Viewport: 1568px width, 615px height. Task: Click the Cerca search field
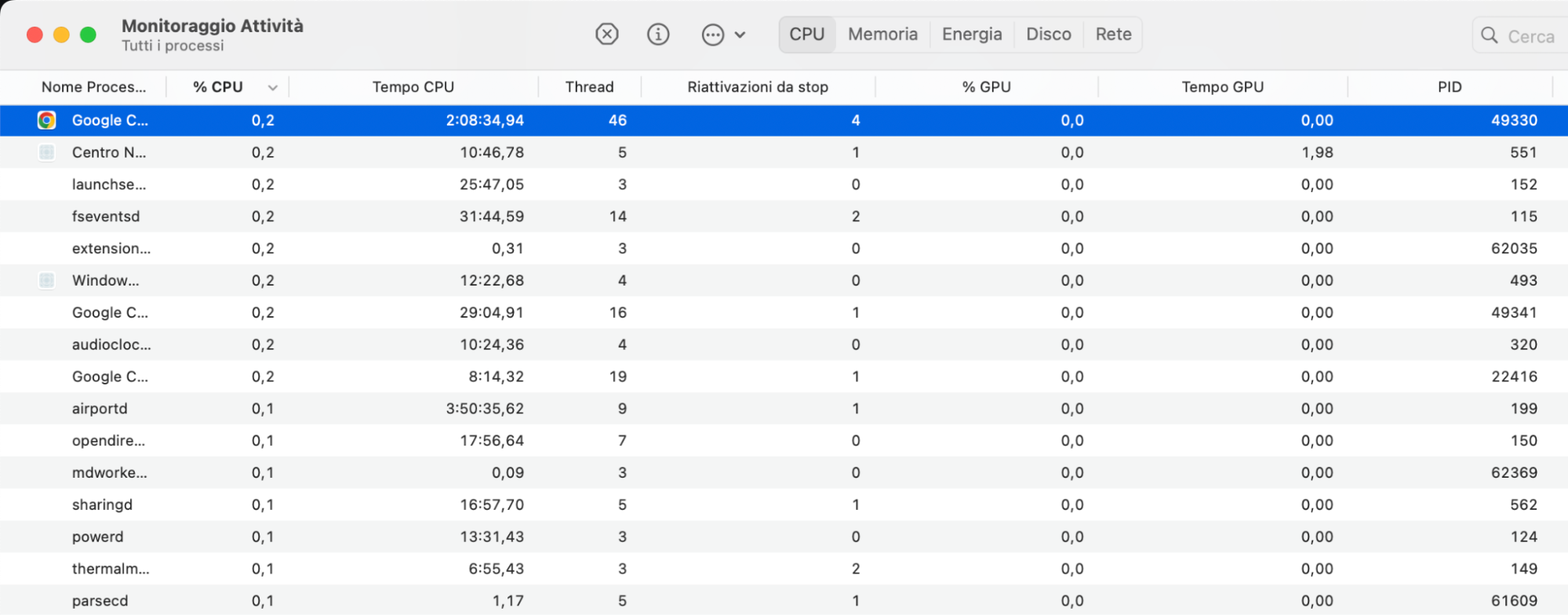point(1530,36)
